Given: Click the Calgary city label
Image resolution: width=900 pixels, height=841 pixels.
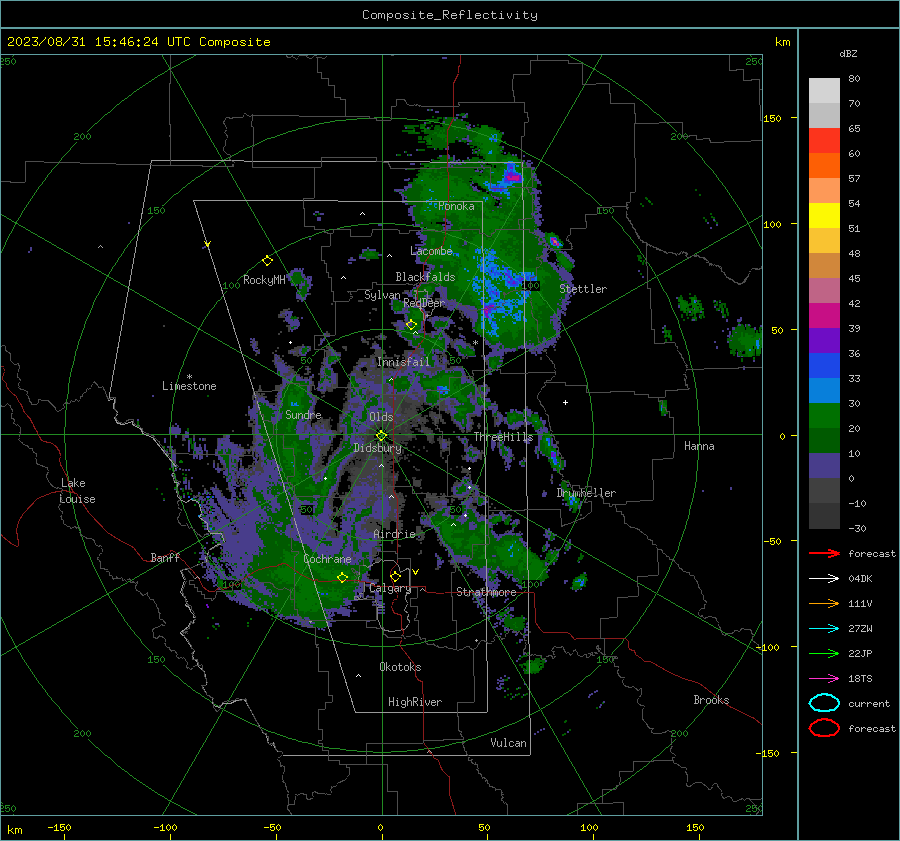Looking at the screenshot, I should pos(390,588).
